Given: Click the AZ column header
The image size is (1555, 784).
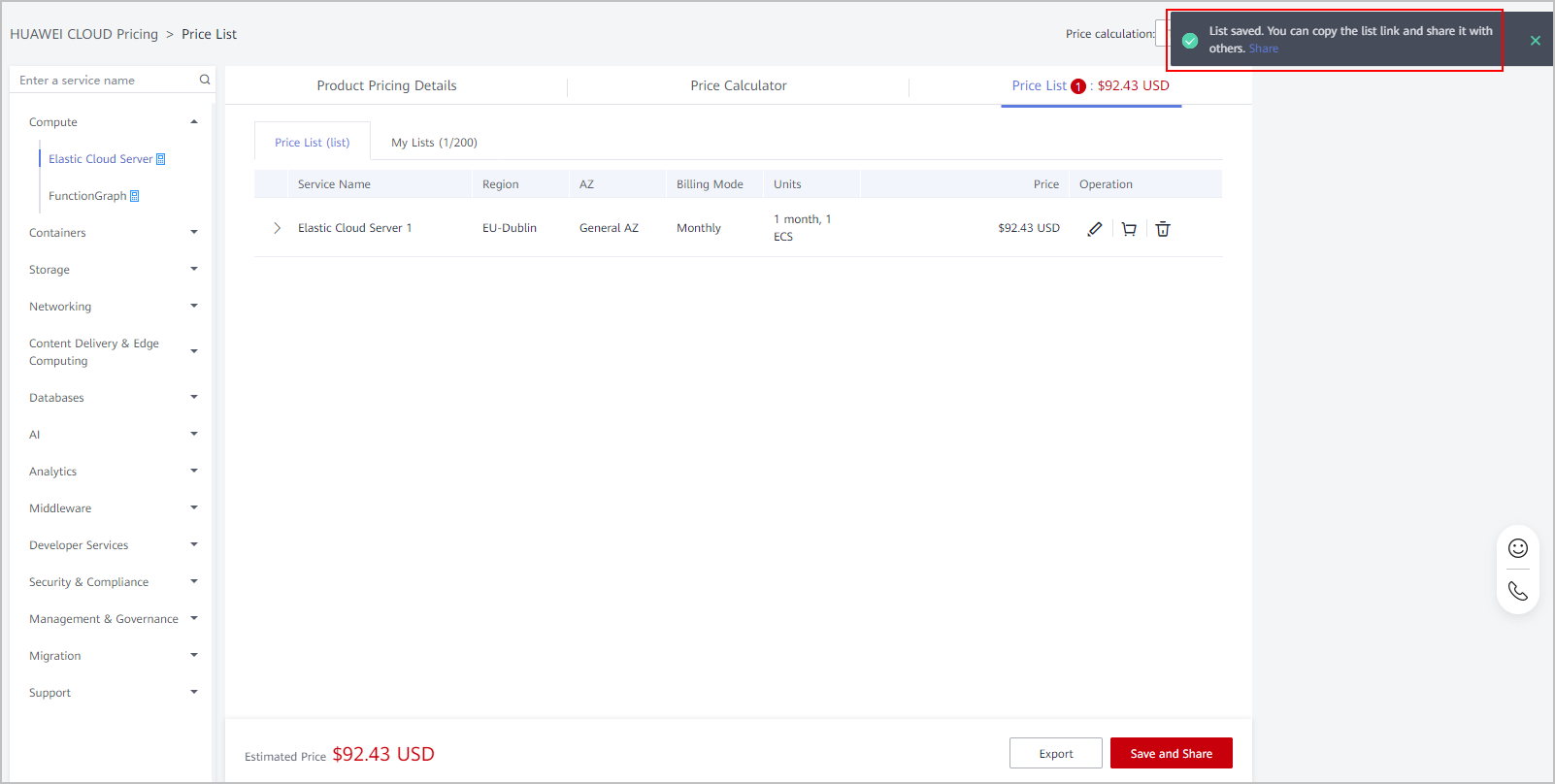Looking at the screenshot, I should [x=586, y=184].
